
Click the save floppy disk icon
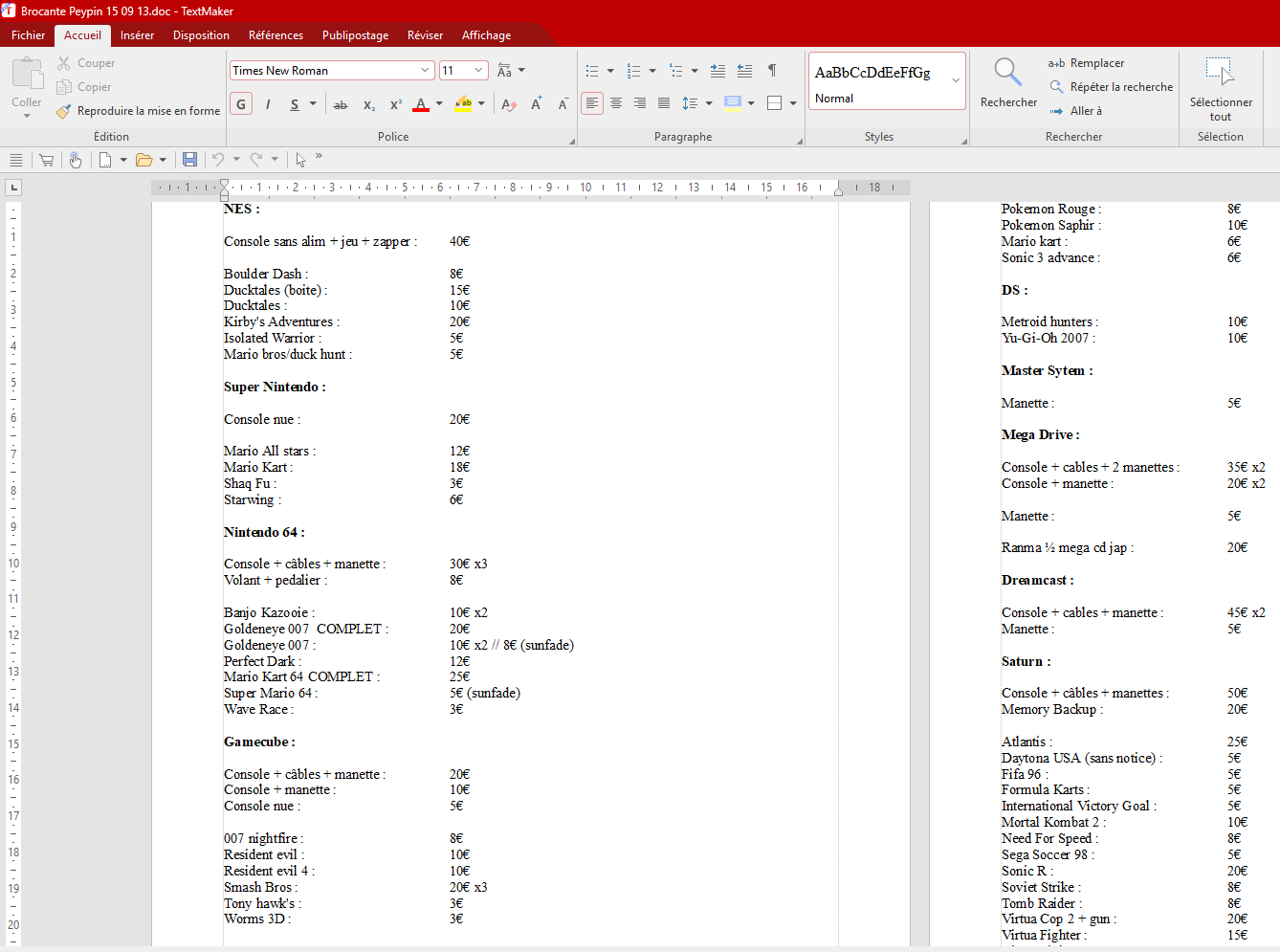pos(189,160)
